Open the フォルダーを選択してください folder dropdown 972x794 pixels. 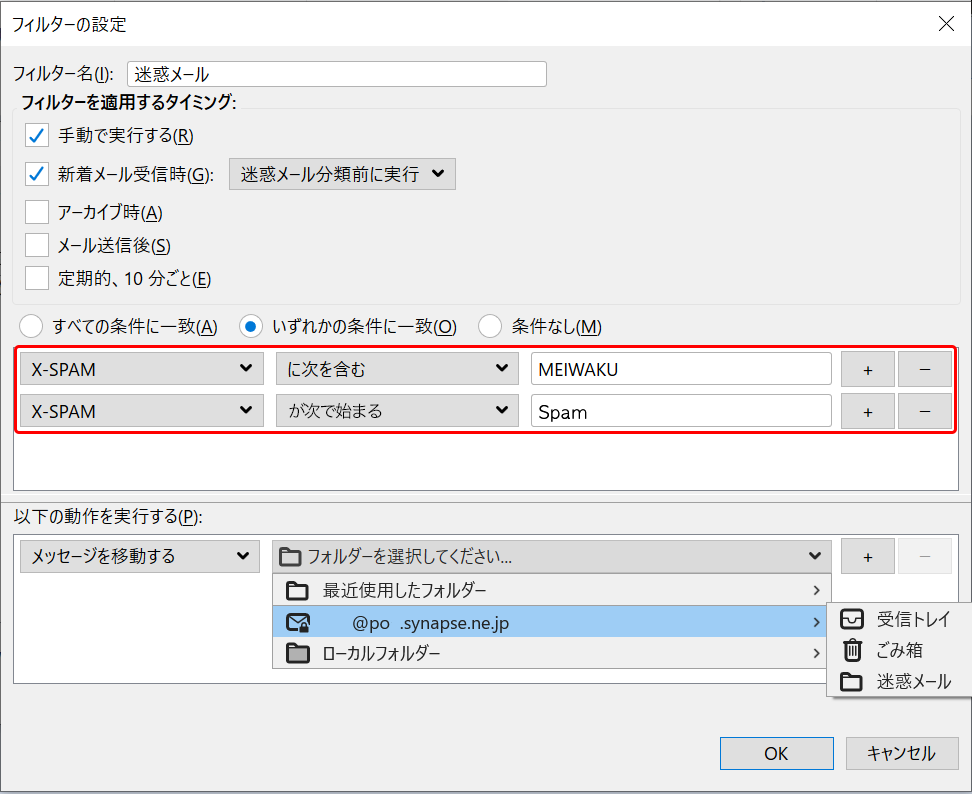click(552, 556)
